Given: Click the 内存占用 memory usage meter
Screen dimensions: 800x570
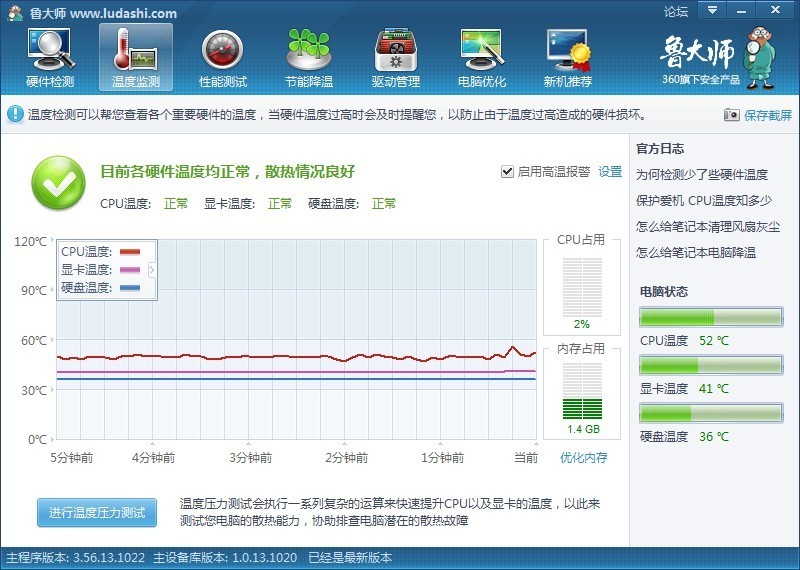Looking at the screenshot, I should pyautogui.click(x=582, y=392).
